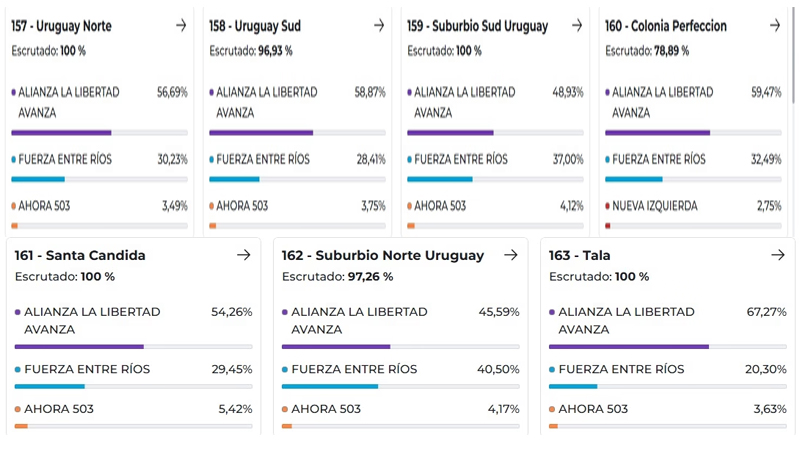Click Ahora 503 progress bar in Santa Candida
The image size is (800, 459).
point(133,426)
